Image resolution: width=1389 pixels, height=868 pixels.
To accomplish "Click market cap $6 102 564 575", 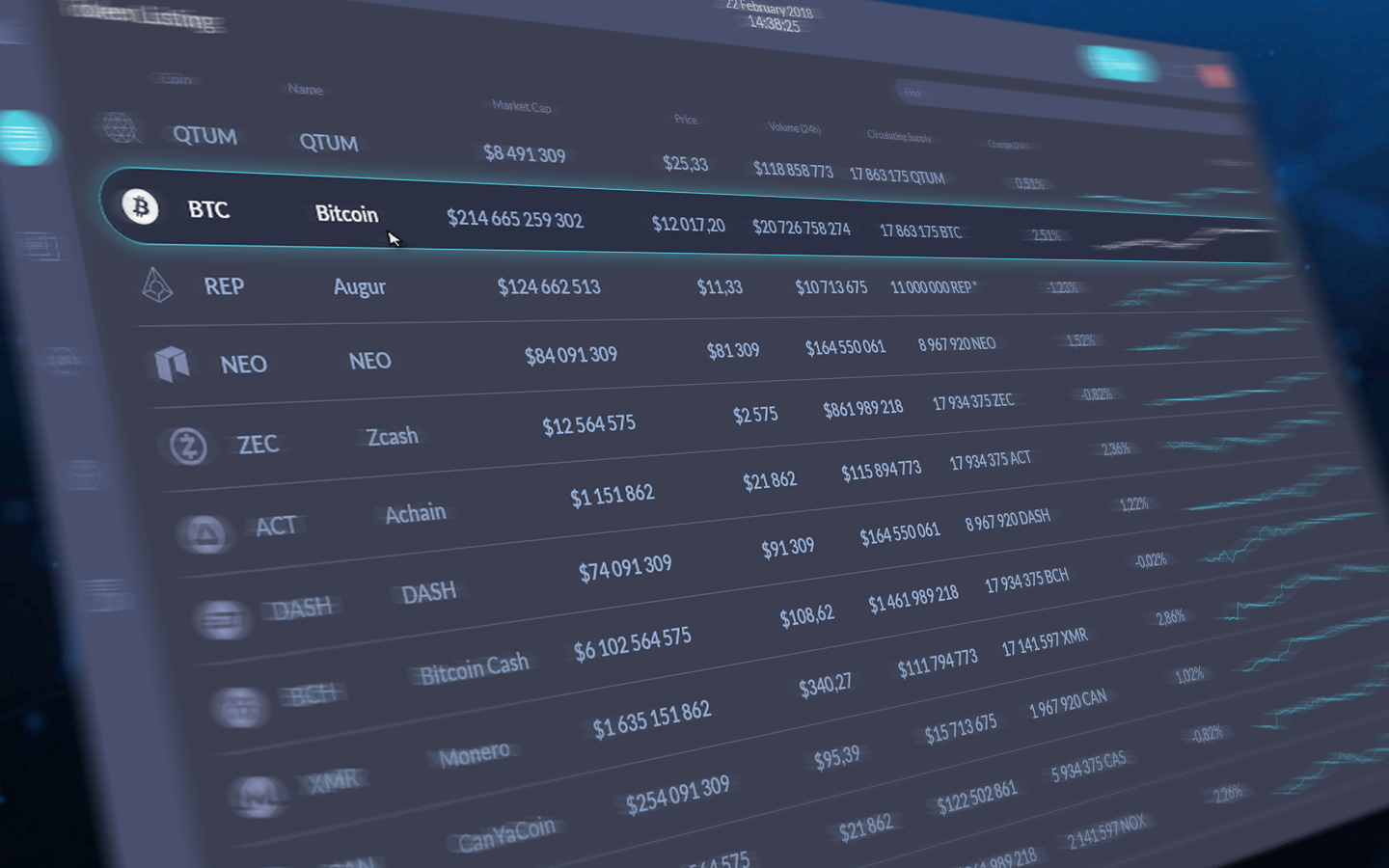I will (632, 643).
